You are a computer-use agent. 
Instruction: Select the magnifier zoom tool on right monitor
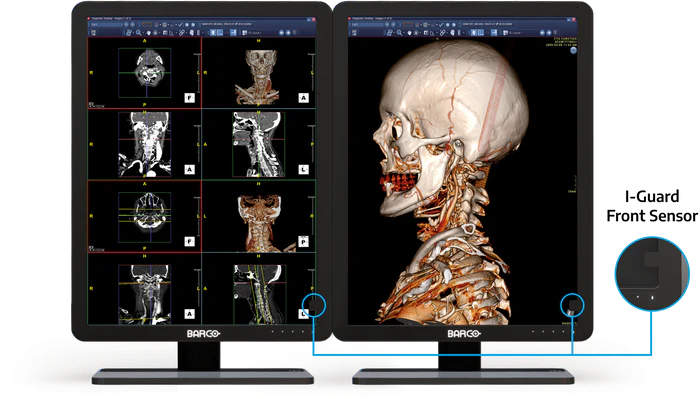[399, 33]
